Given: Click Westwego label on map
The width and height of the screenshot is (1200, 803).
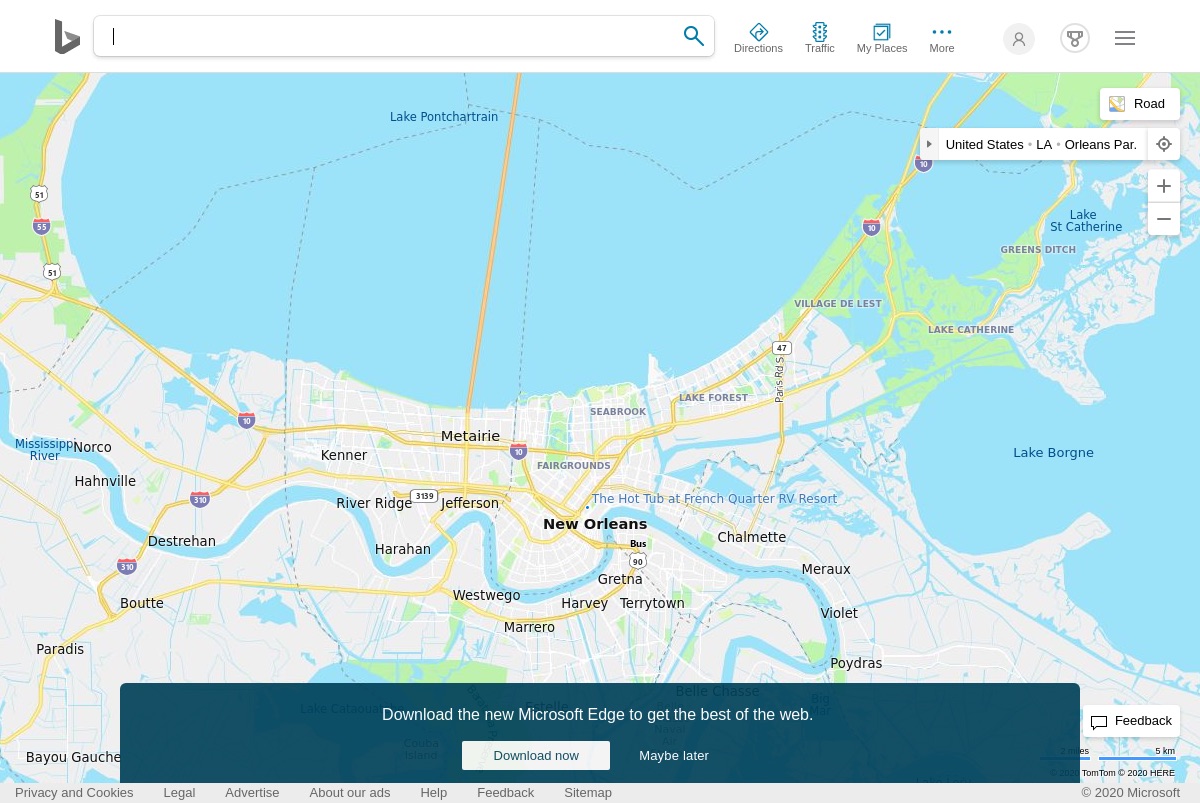Looking at the screenshot, I should 486,595.
